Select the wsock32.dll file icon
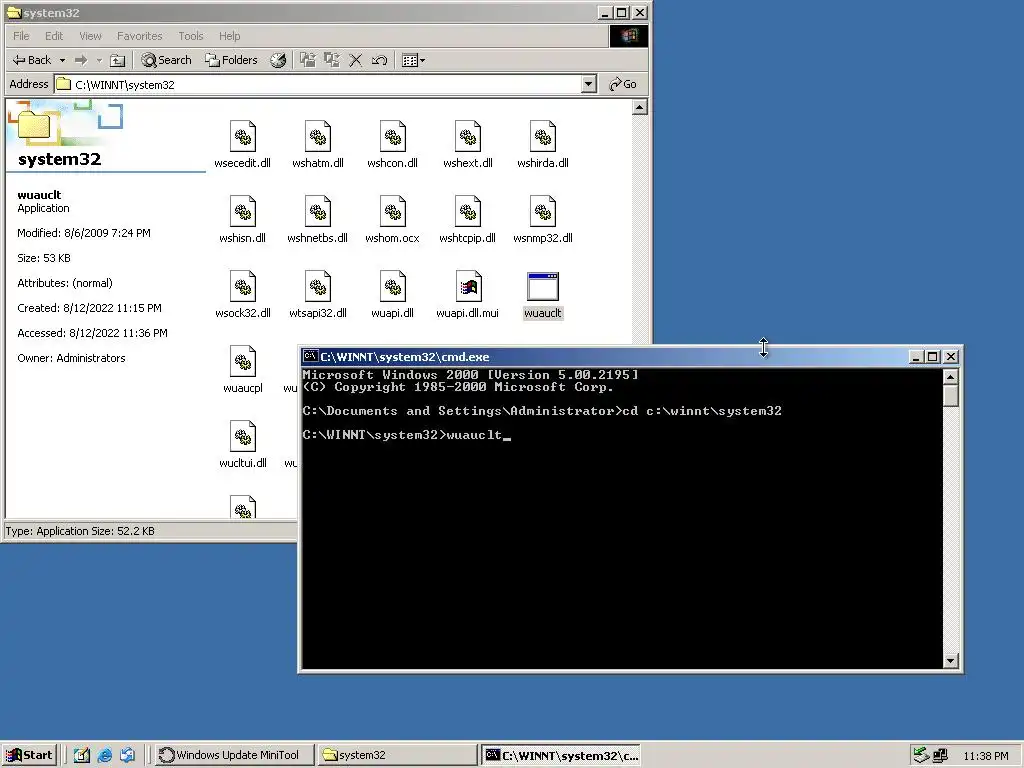 243,287
